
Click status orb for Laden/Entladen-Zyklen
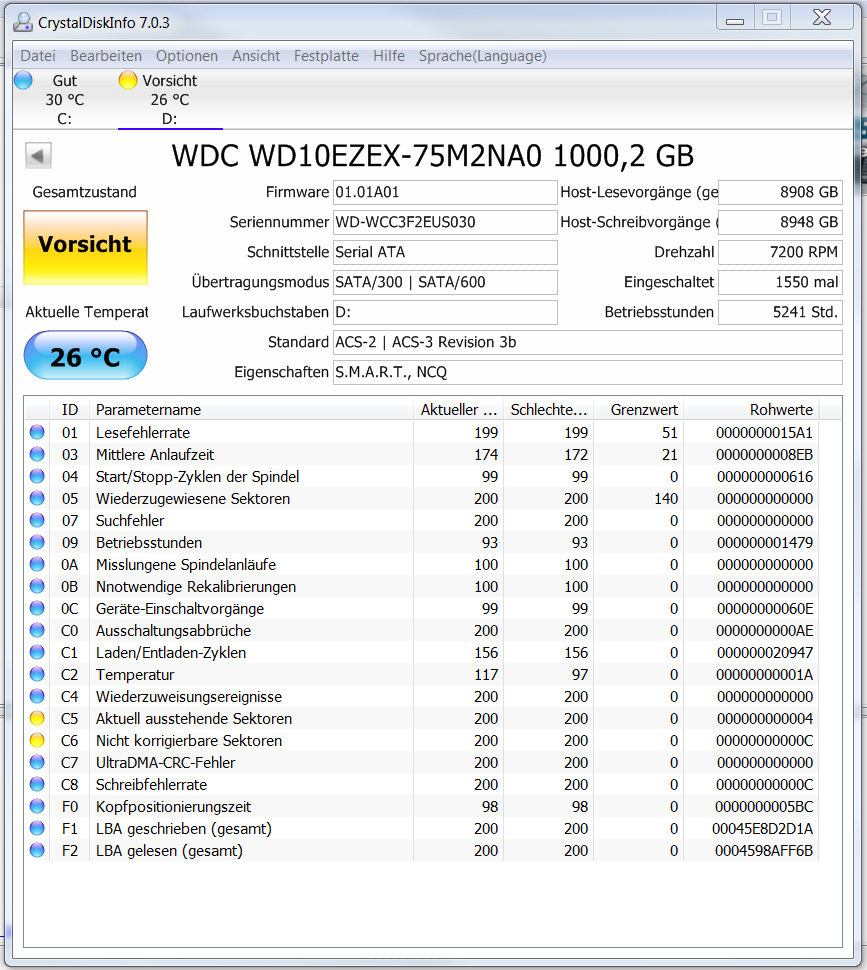tap(37, 652)
